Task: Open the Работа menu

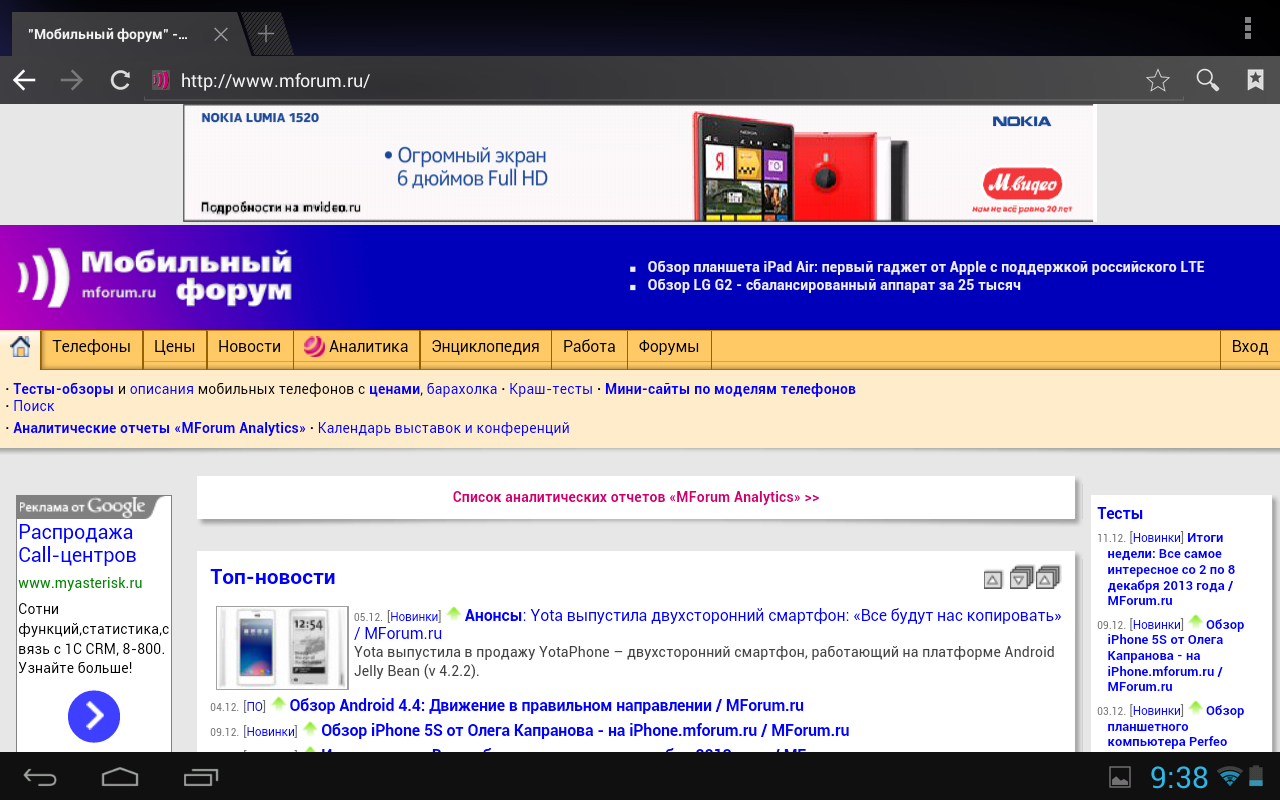Action: (x=589, y=347)
